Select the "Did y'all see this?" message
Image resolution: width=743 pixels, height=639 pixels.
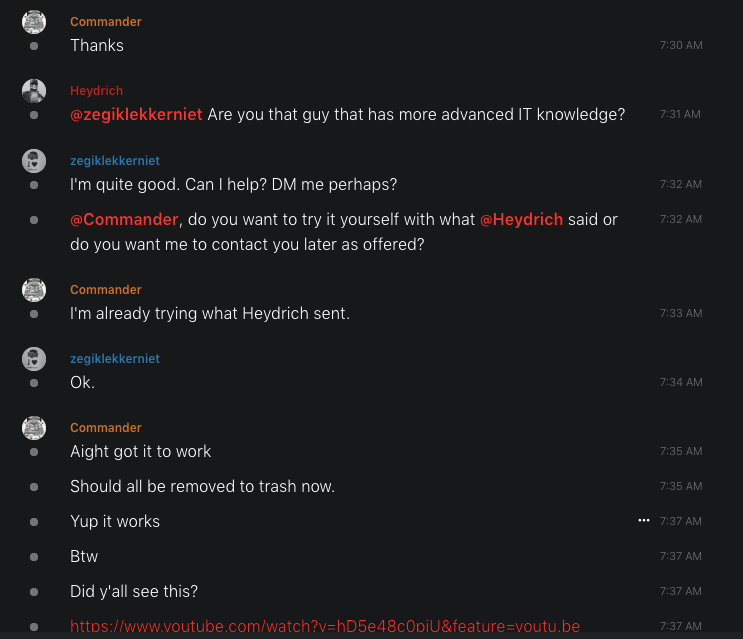click(134, 591)
